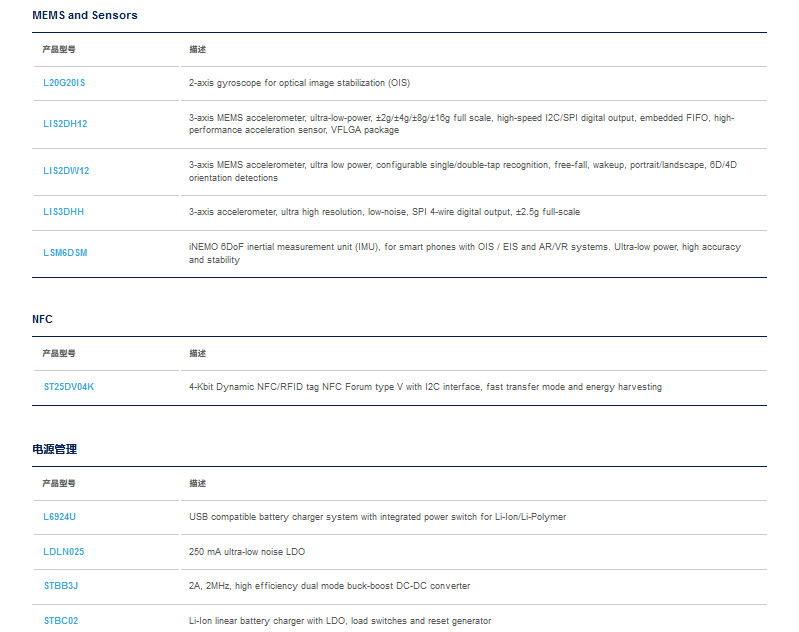Open the LIS3DHH product page link
This screenshot has width=799, height=632.
[64, 212]
